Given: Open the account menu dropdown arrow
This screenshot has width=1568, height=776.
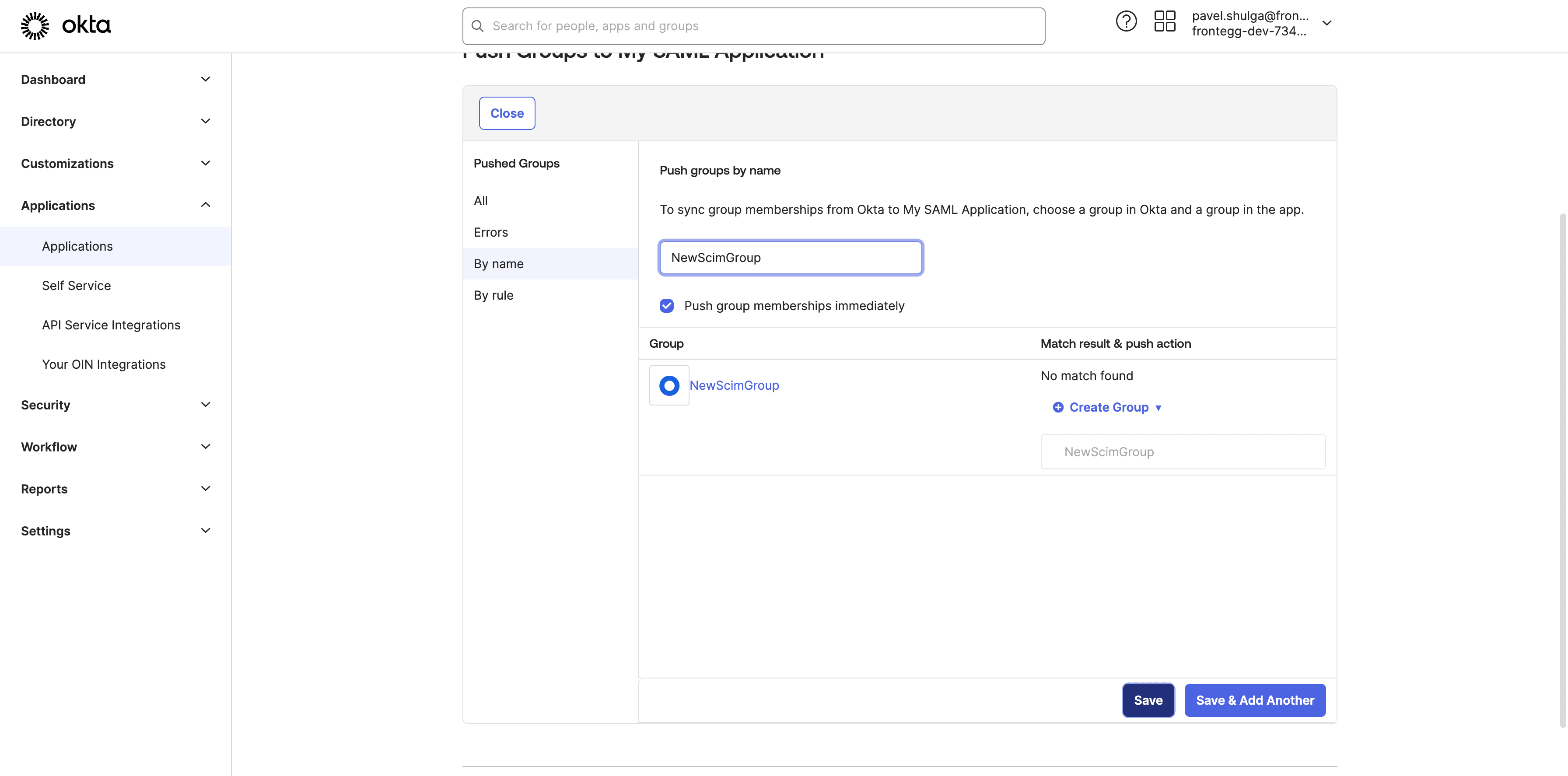Looking at the screenshot, I should tap(1327, 23).
